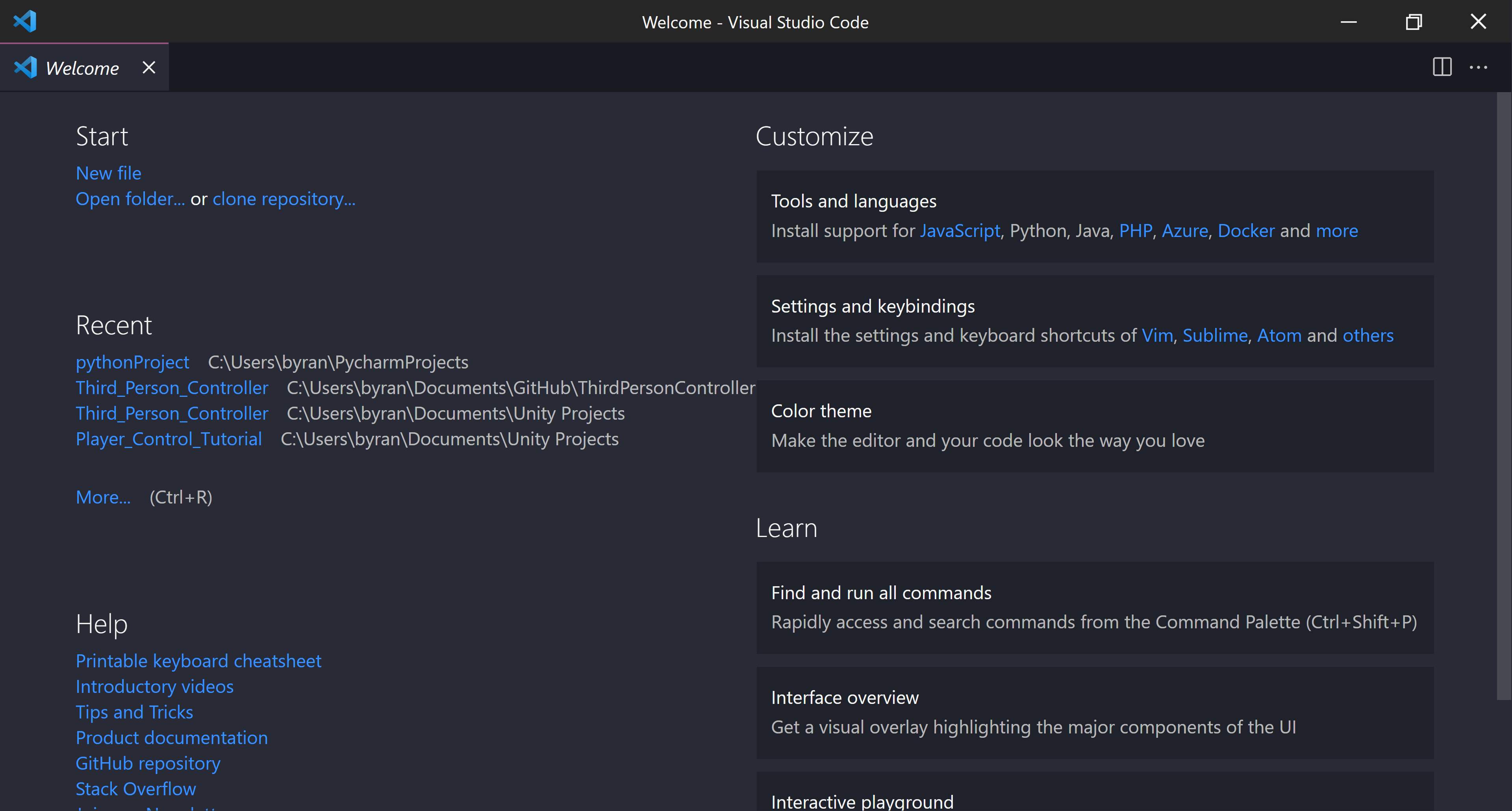The height and width of the screenshot is (811, 1512).
Task: Click the Tools and languages card heading
Action: coord(853,201)
